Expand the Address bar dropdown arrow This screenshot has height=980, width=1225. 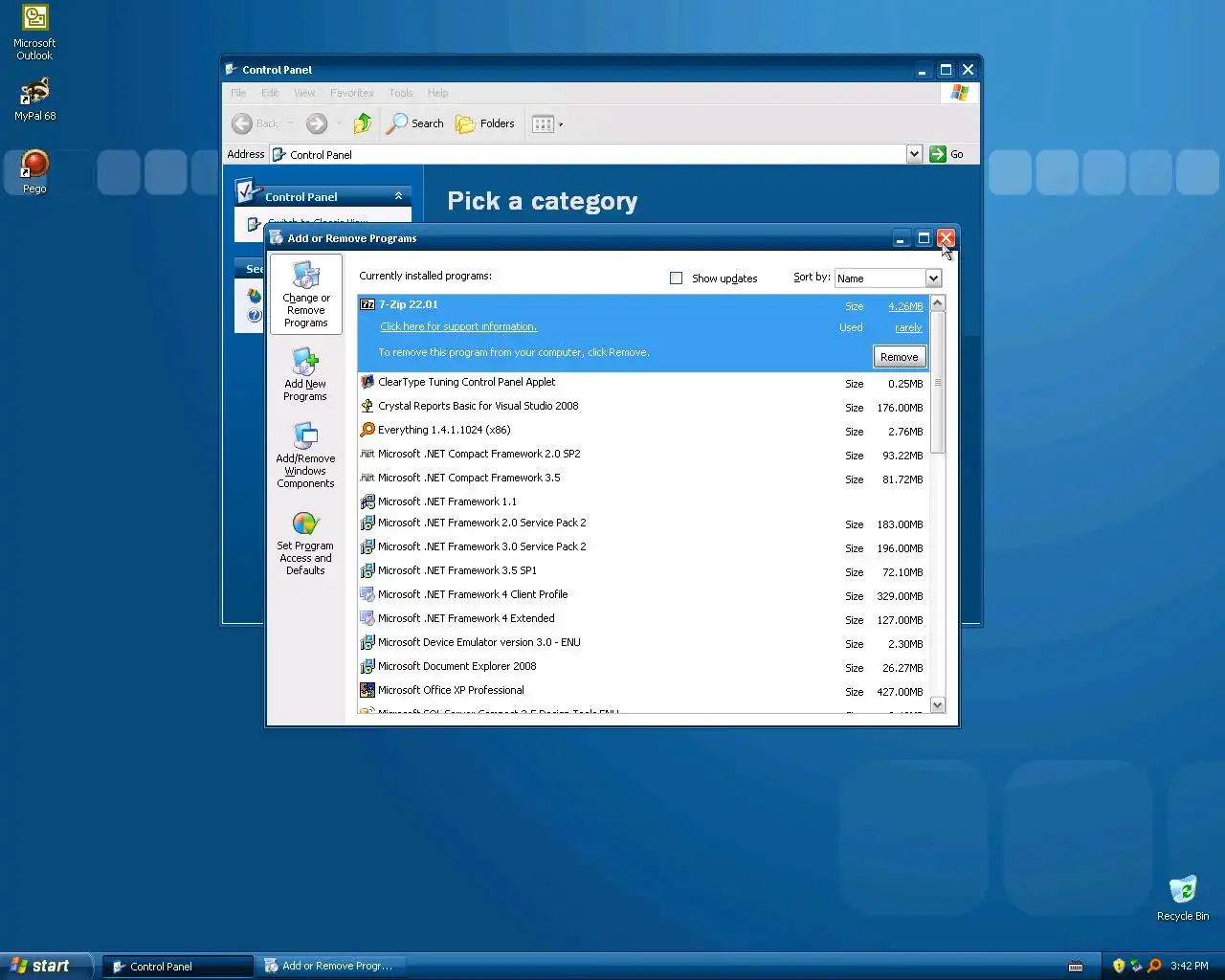pyautogui.click(x=914, y=154)
